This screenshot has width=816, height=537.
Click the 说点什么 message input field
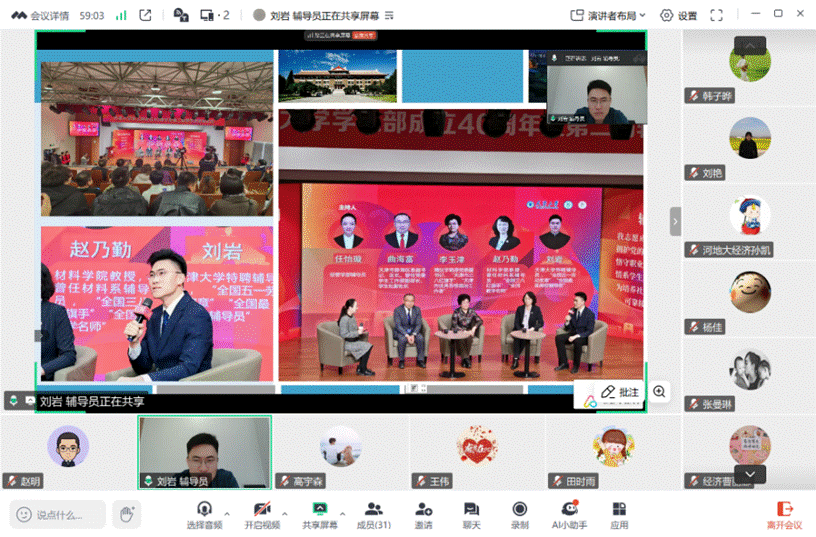(59, 514)
